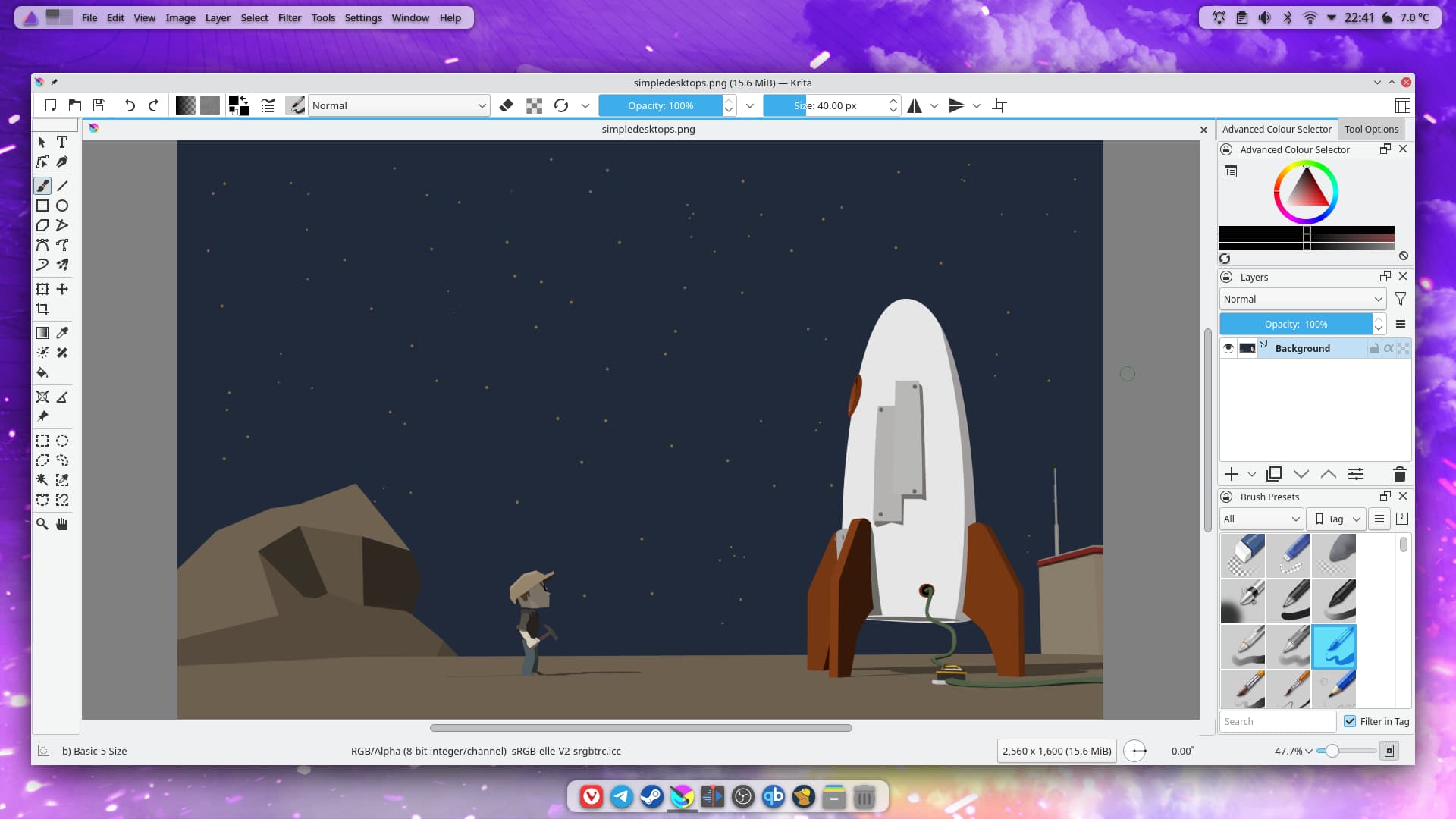Select the Gradient tool
1456x819 pixels.
coord(42,332)
